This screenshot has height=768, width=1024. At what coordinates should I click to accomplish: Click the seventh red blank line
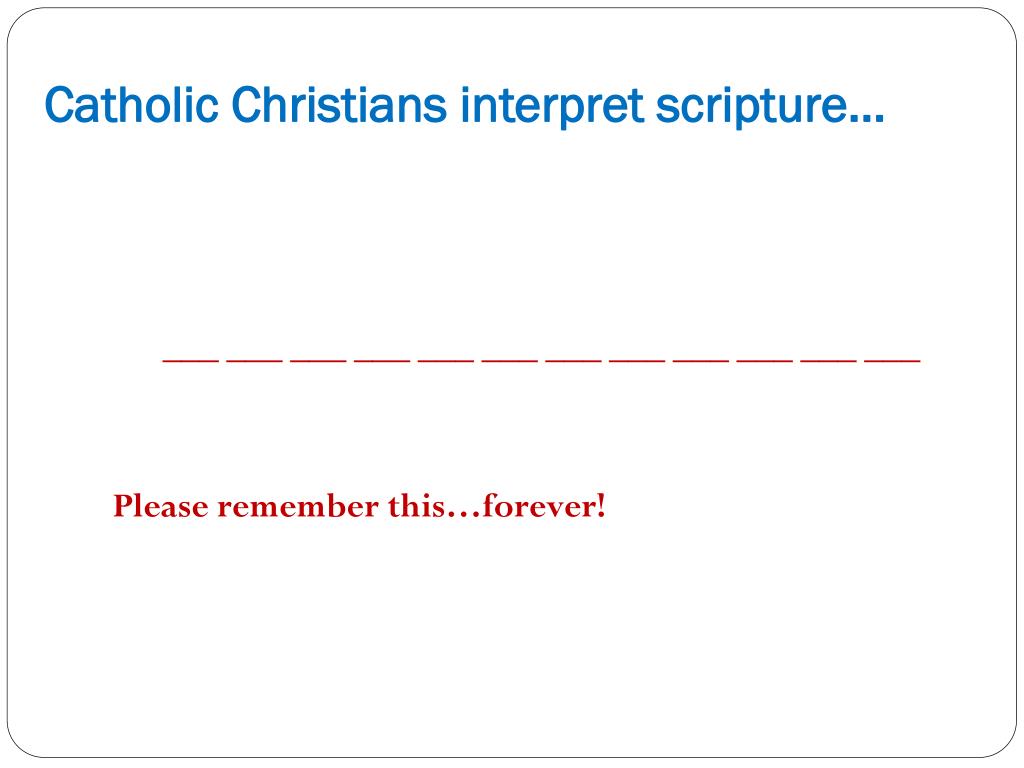click(x=574, y=360)
